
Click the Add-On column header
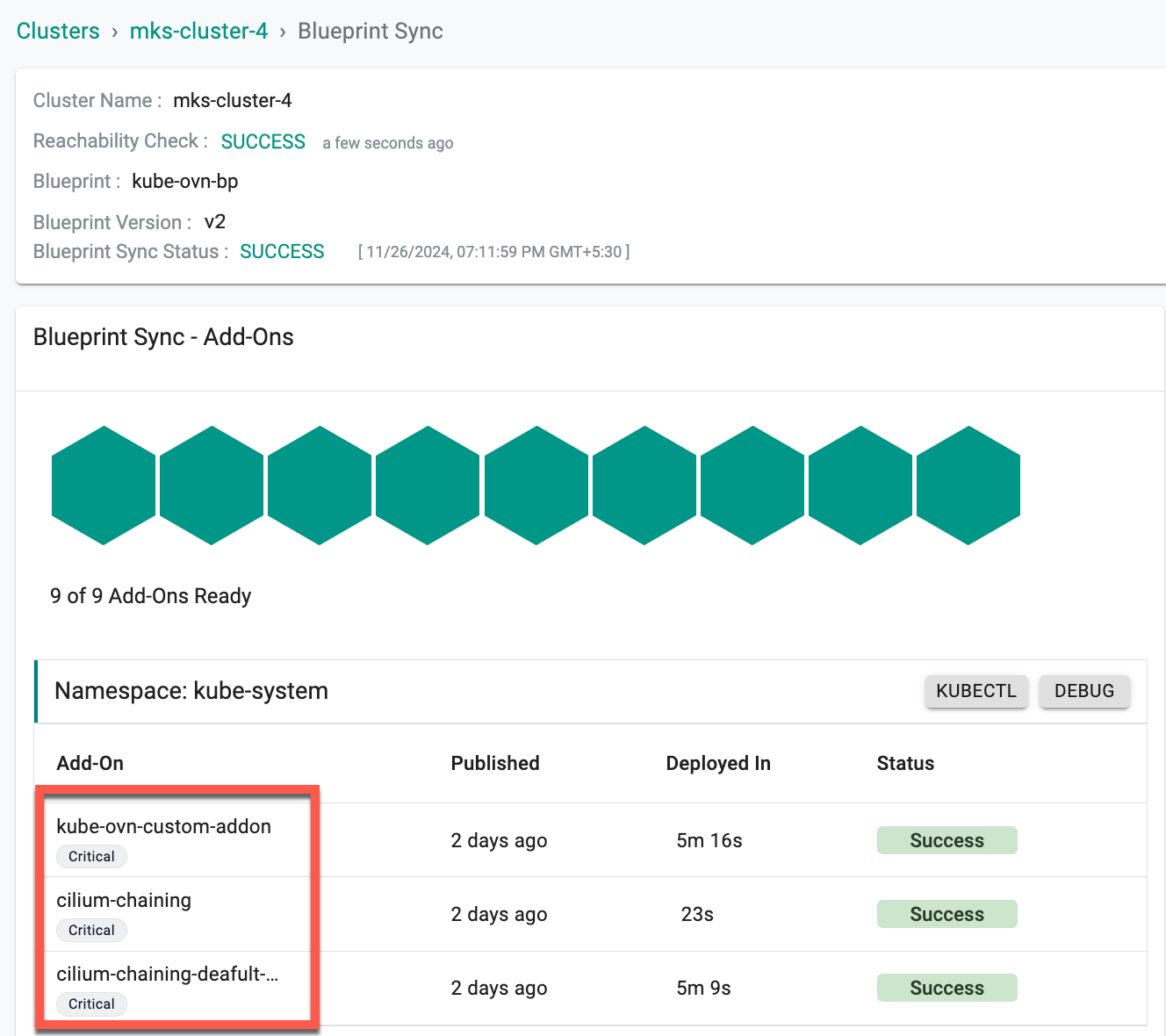(90, 763)
